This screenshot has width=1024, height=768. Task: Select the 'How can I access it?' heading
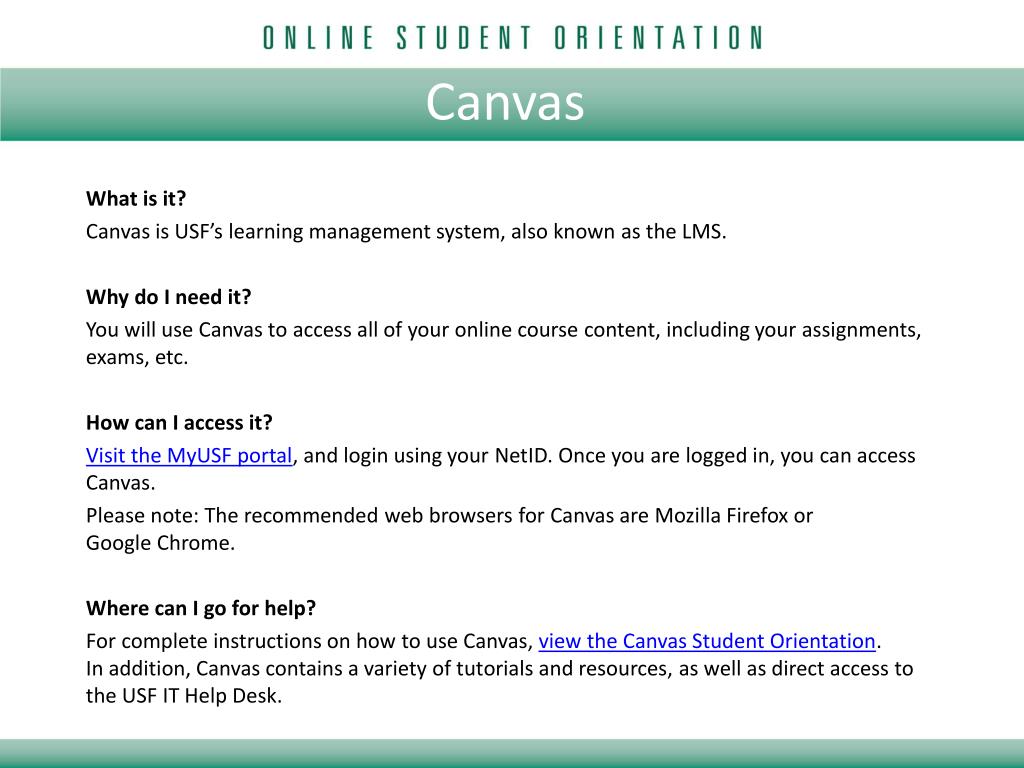pyautogui.click(x=179, y=423)
